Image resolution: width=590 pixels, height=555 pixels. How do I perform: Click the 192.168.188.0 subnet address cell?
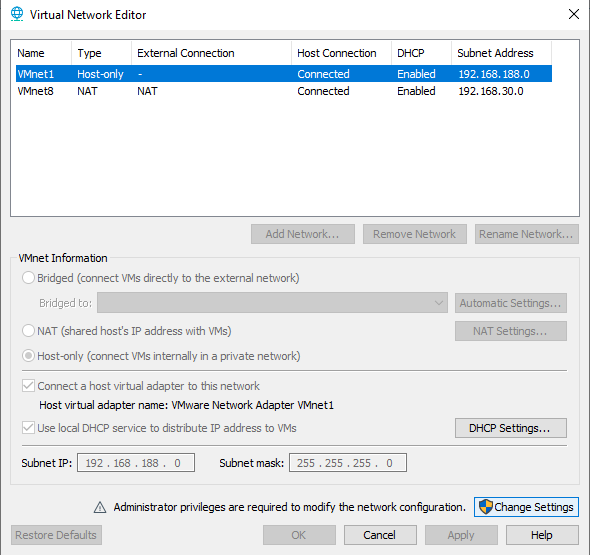tap(494, 74)
